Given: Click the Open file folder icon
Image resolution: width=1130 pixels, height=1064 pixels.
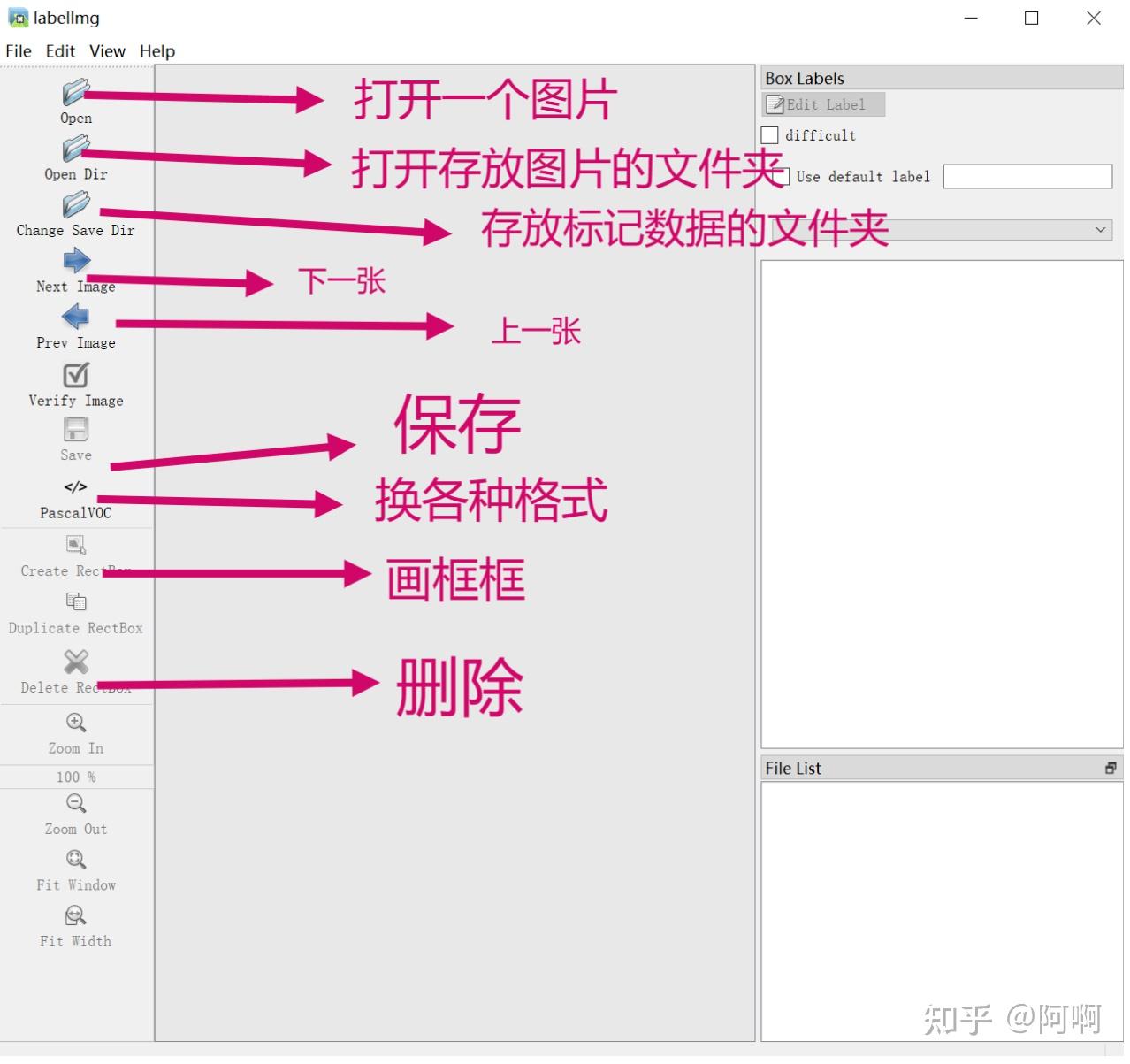Looking at the screenshot, I should coord(76,92).
